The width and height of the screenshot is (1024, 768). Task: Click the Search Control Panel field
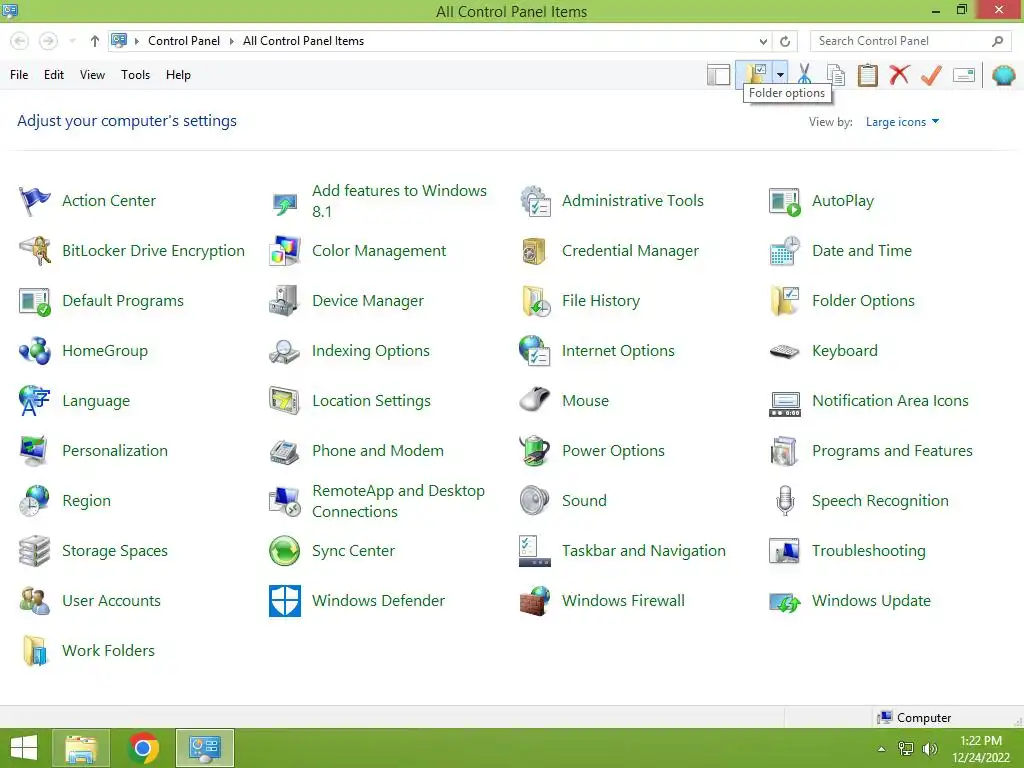pyautogui.click(x=910, y=41)
